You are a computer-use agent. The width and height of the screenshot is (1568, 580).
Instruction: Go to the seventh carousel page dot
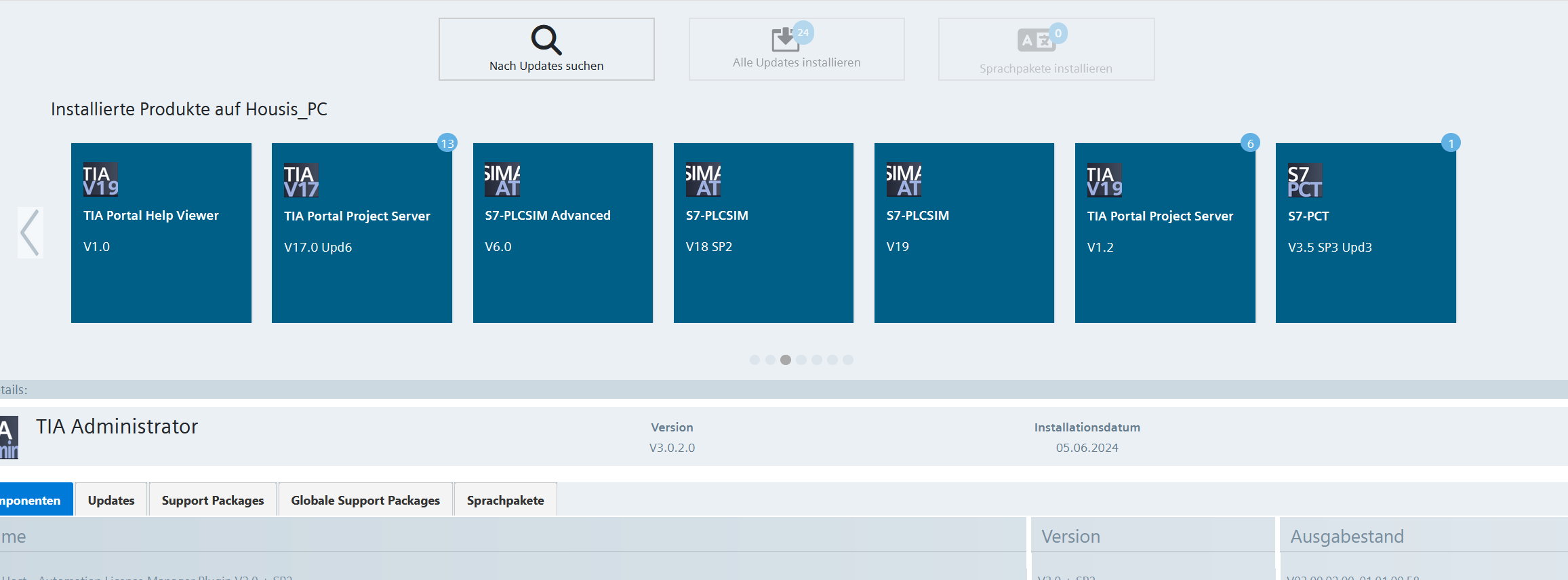coord(848,360)
